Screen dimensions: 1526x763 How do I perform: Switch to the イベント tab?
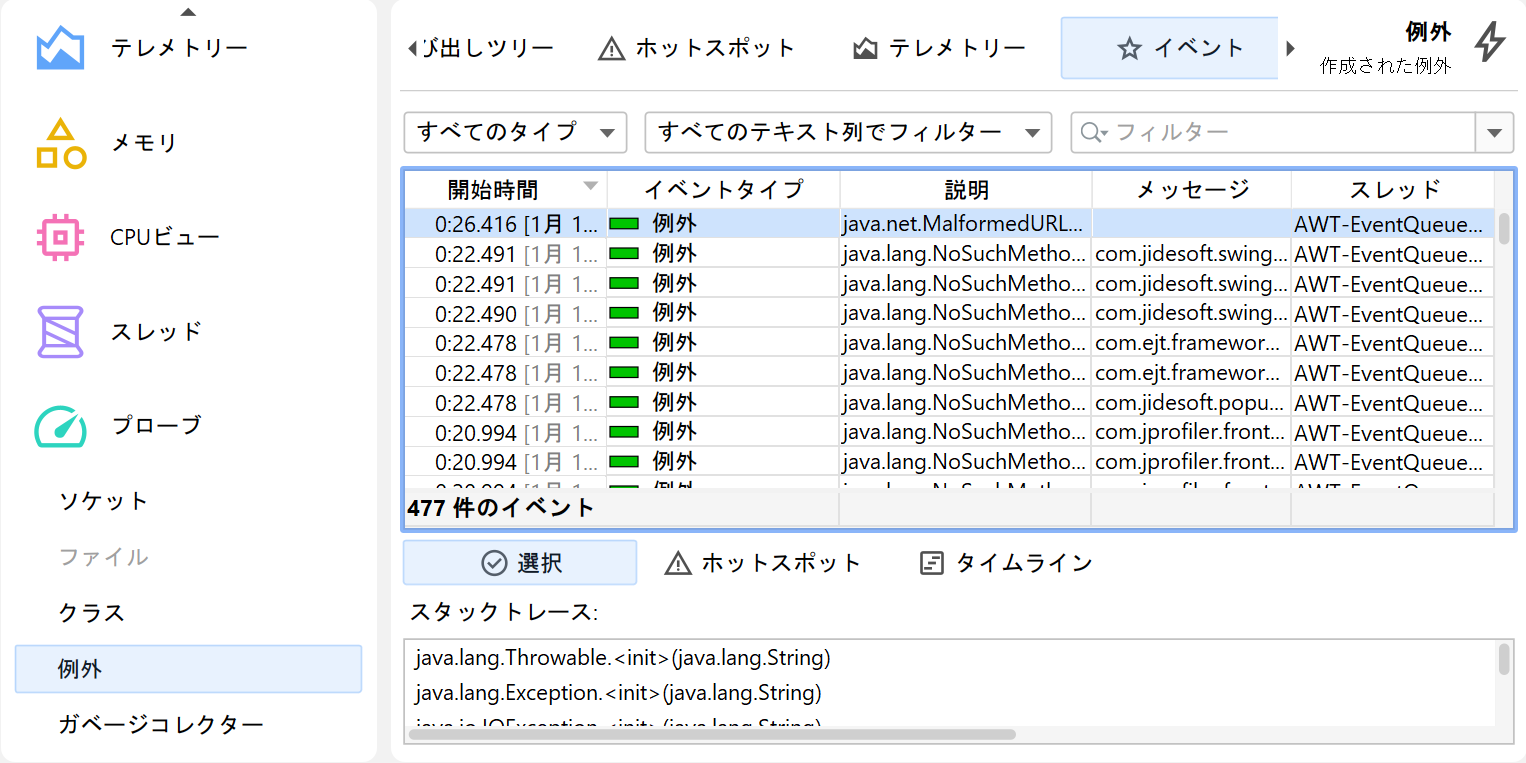coord(1169,48)
